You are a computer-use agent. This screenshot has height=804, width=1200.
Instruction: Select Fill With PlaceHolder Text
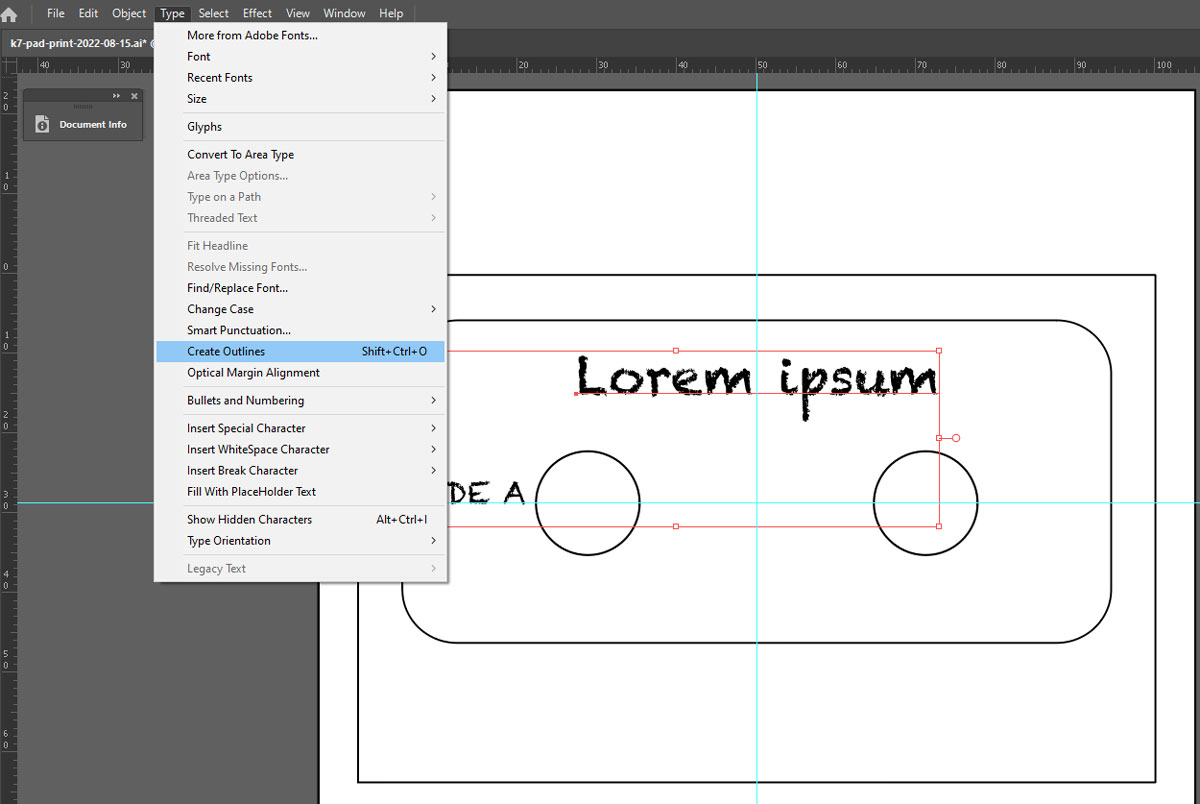coord(251,492)
